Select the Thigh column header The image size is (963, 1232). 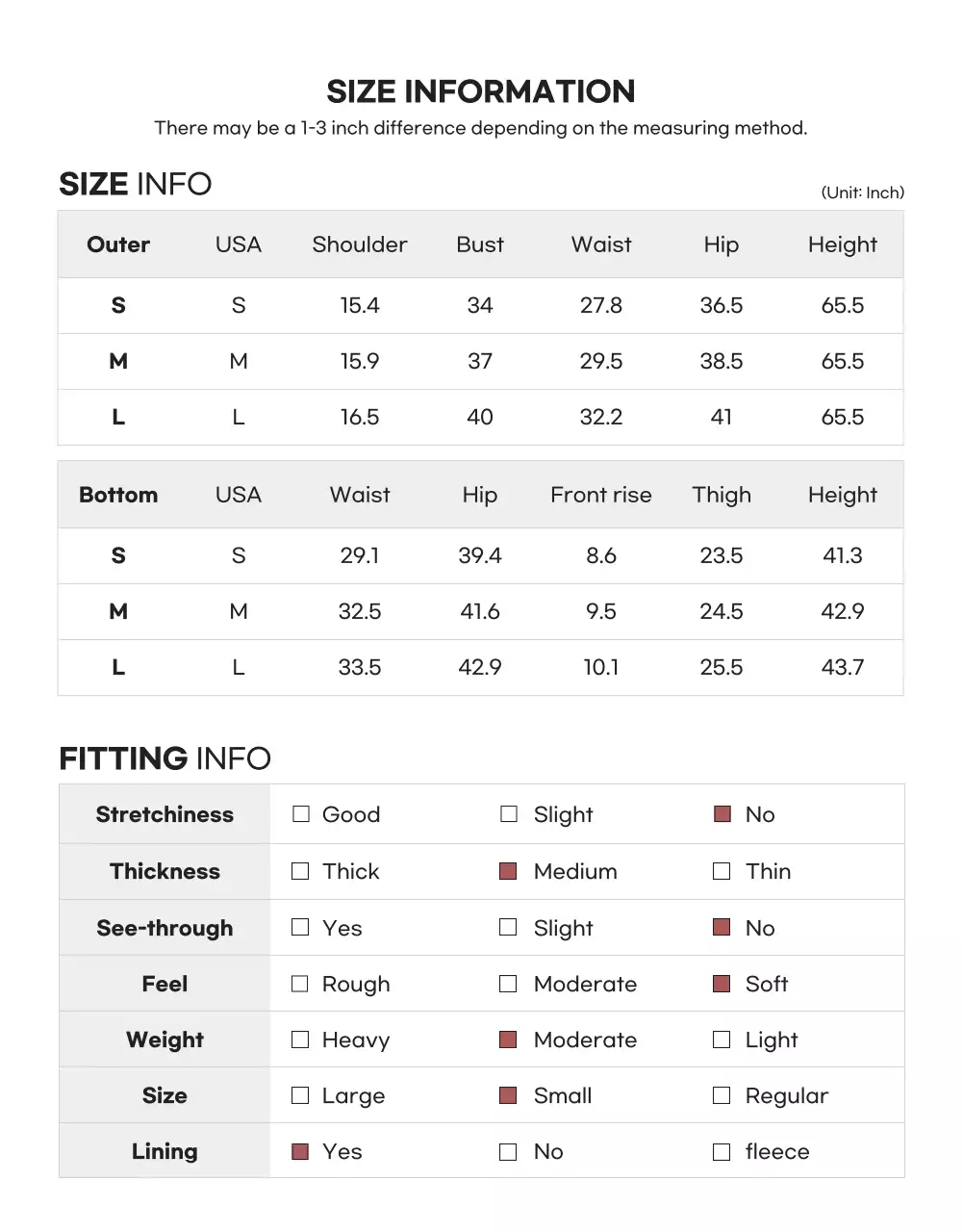[x=722, y=495]
